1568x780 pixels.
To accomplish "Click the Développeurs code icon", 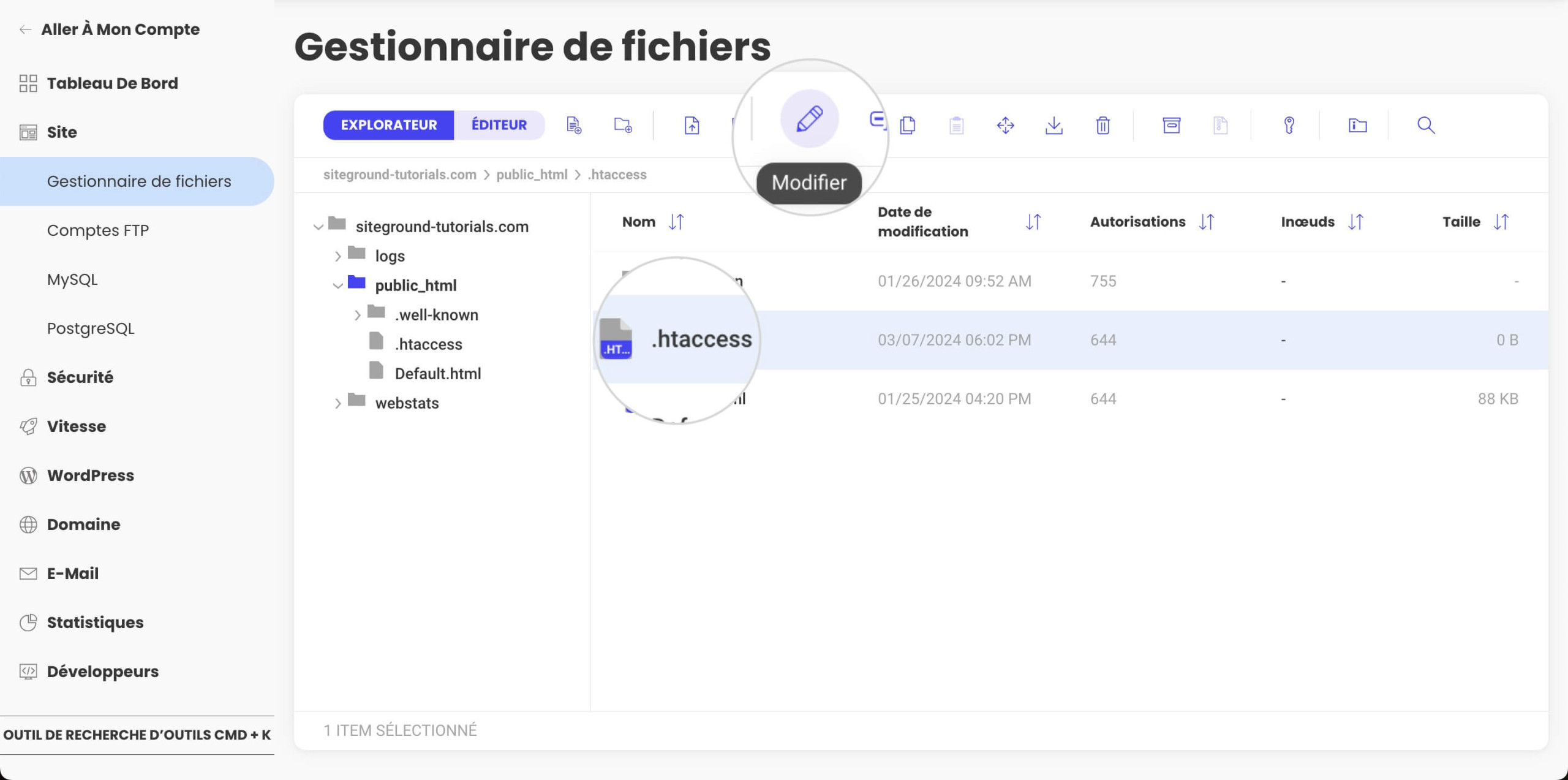I will pos(28,672).
